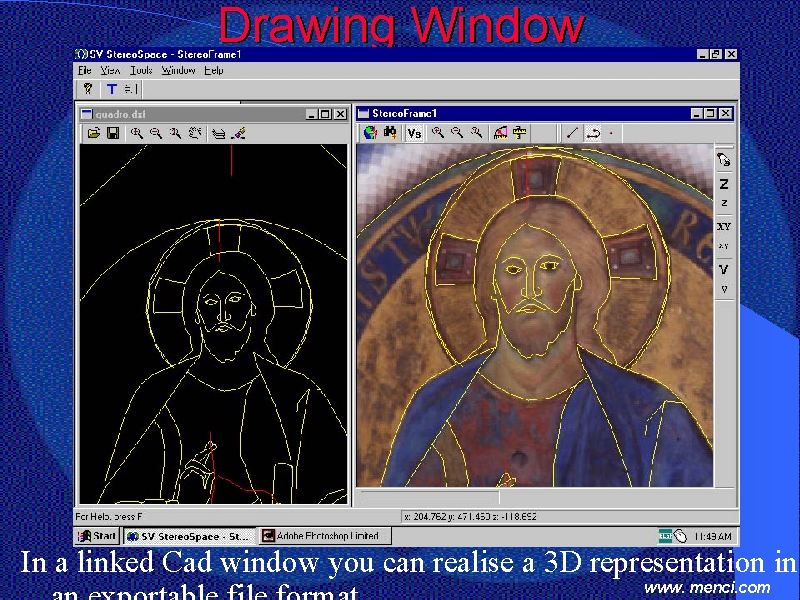Viewport: 800px width, 600px height.
Task: Close the quadro.dxf child window
Action: pyautogui.click(x=340, y=114)
